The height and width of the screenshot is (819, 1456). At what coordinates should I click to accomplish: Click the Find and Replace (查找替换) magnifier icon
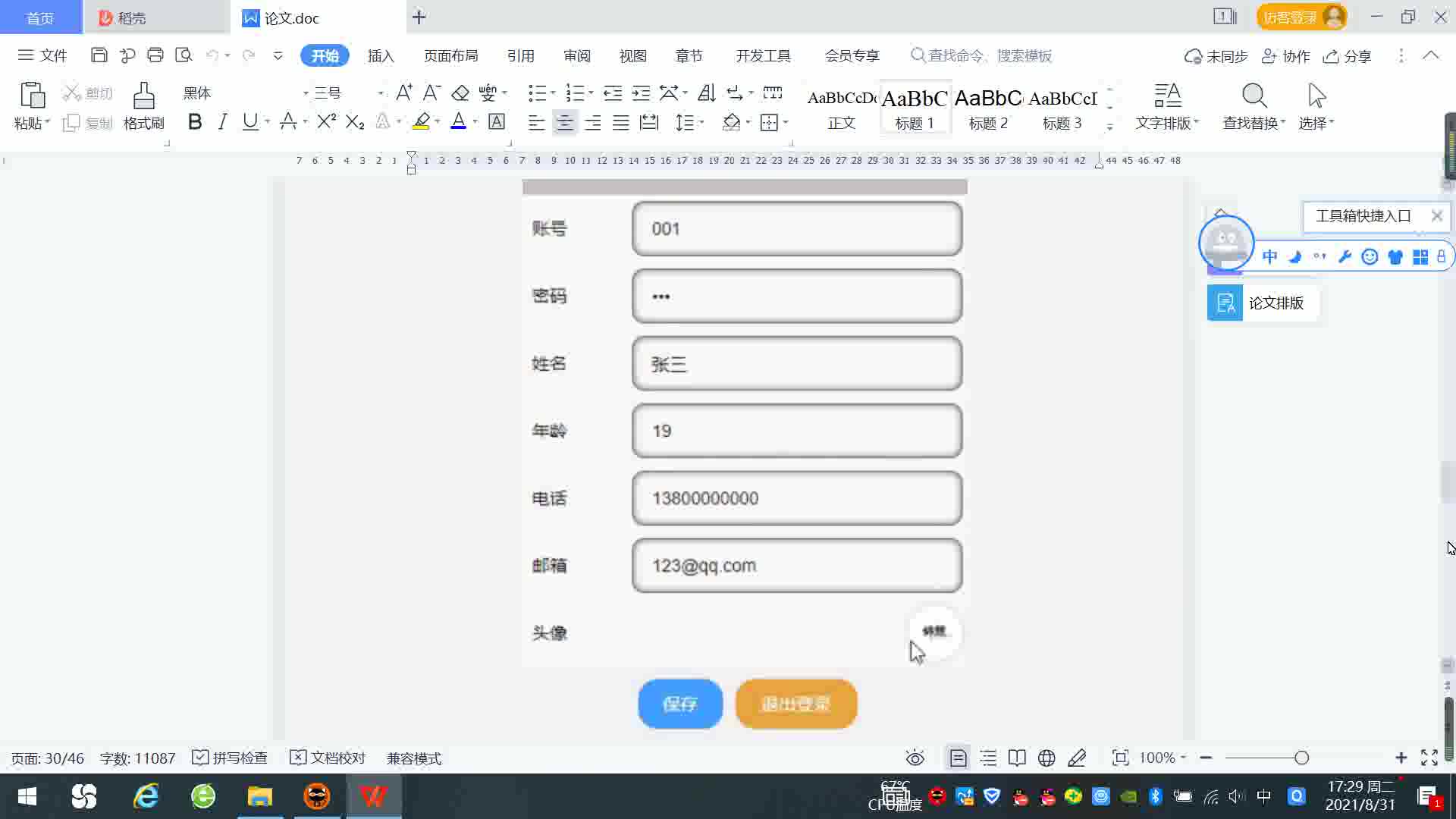point(1254,96)
